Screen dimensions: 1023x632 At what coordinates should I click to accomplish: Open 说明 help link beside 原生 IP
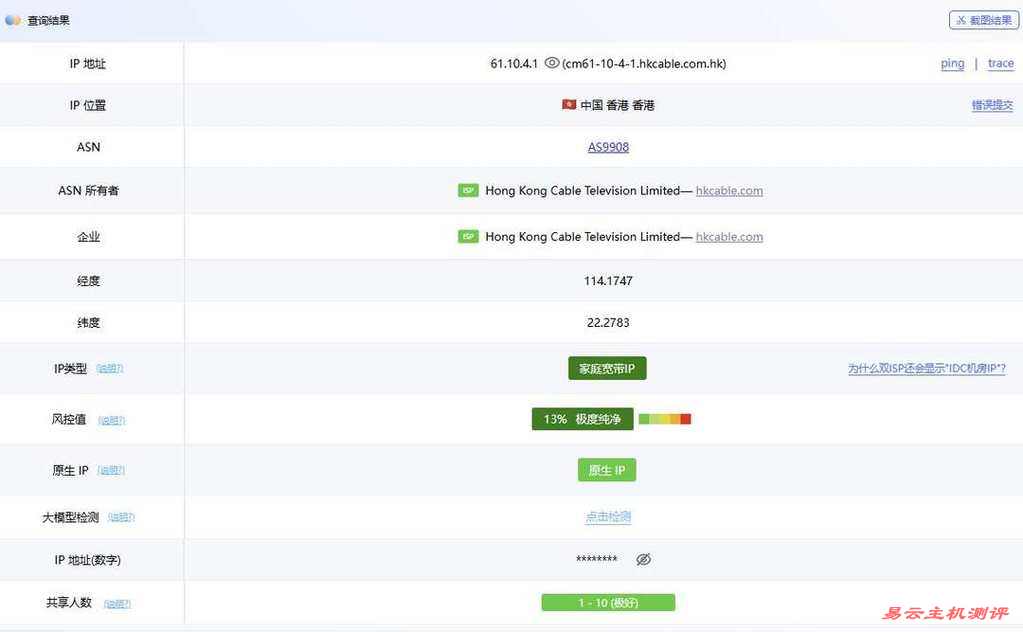(111, 470)
